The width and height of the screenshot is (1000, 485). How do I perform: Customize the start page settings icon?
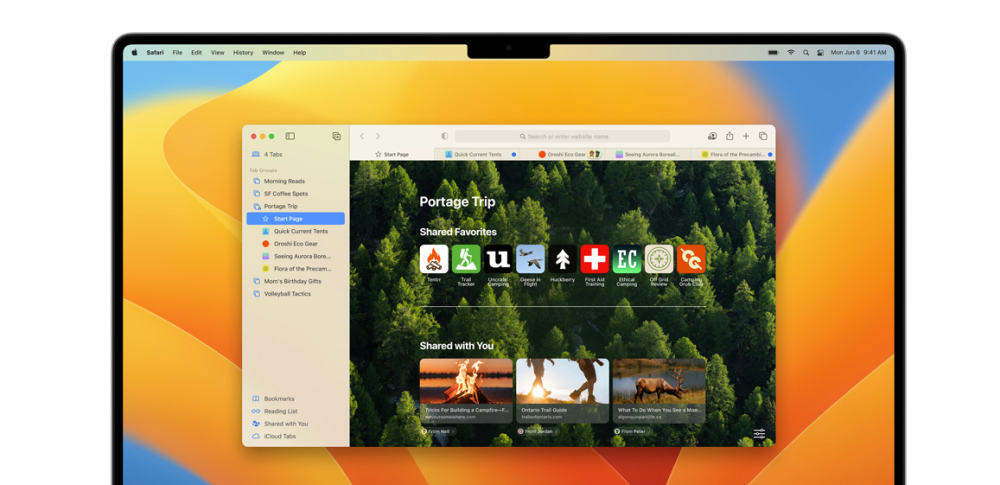759,434
